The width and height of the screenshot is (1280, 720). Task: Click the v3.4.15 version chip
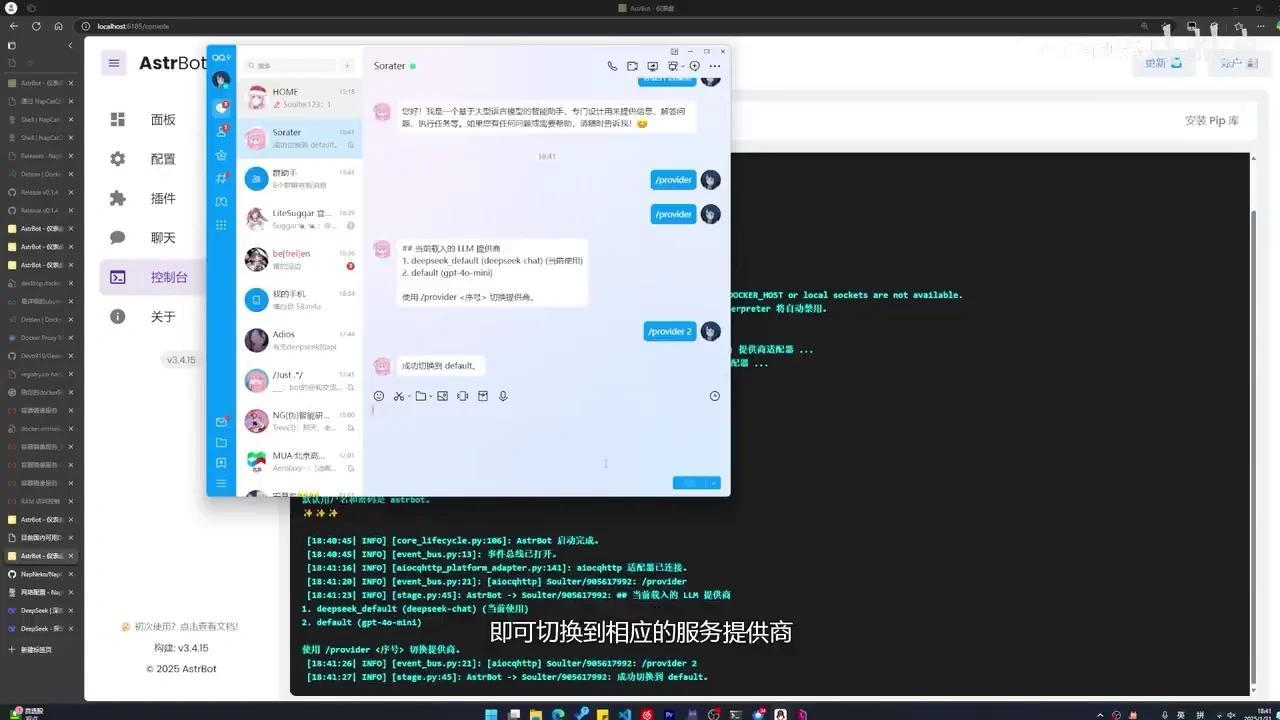[x=181, y=359]
